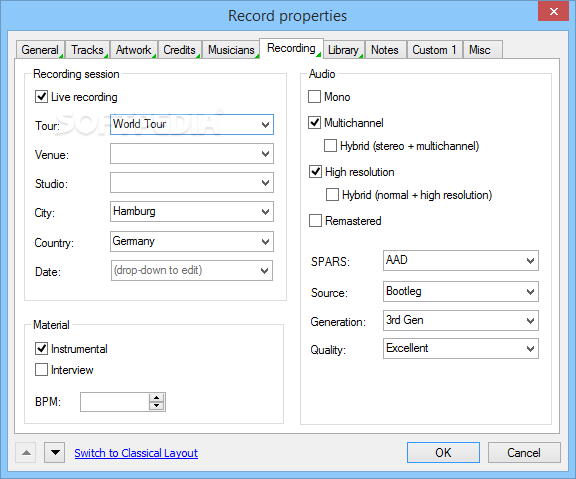Click the World Tour text in Tour field
This screenshot has height=479, width=576.
pos(139,124)
